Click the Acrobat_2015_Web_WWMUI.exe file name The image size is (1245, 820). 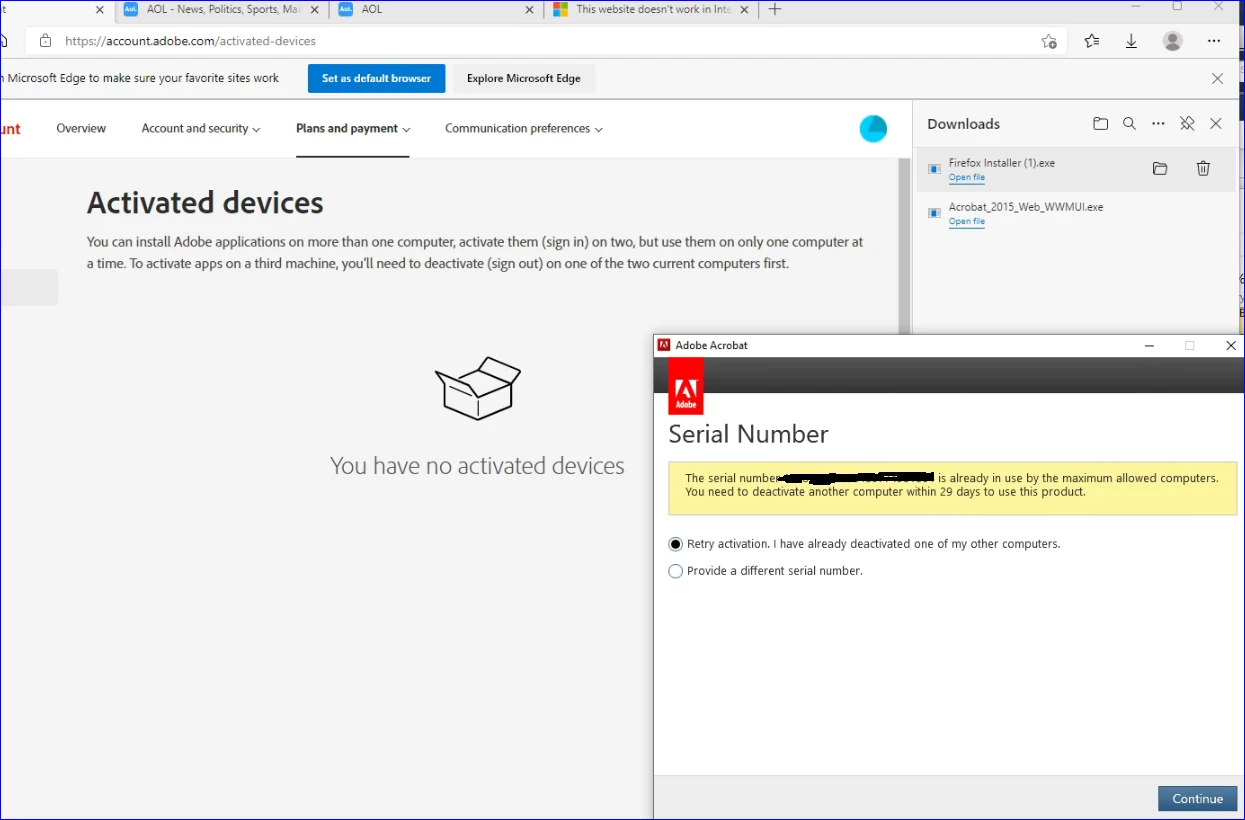[1026, 207]
